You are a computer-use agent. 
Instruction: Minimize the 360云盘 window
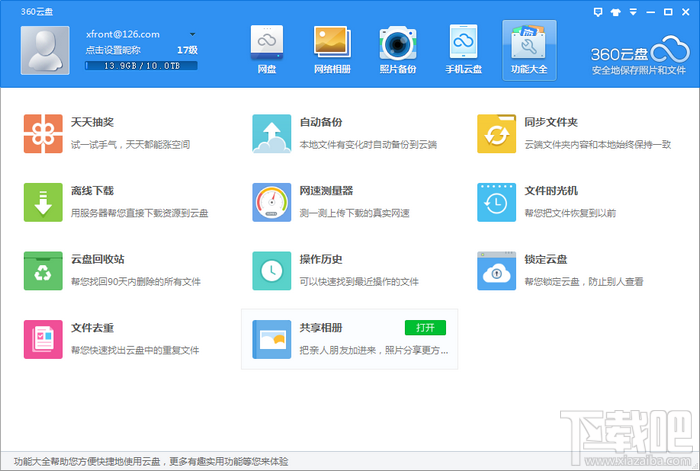[x=650, y=13]
